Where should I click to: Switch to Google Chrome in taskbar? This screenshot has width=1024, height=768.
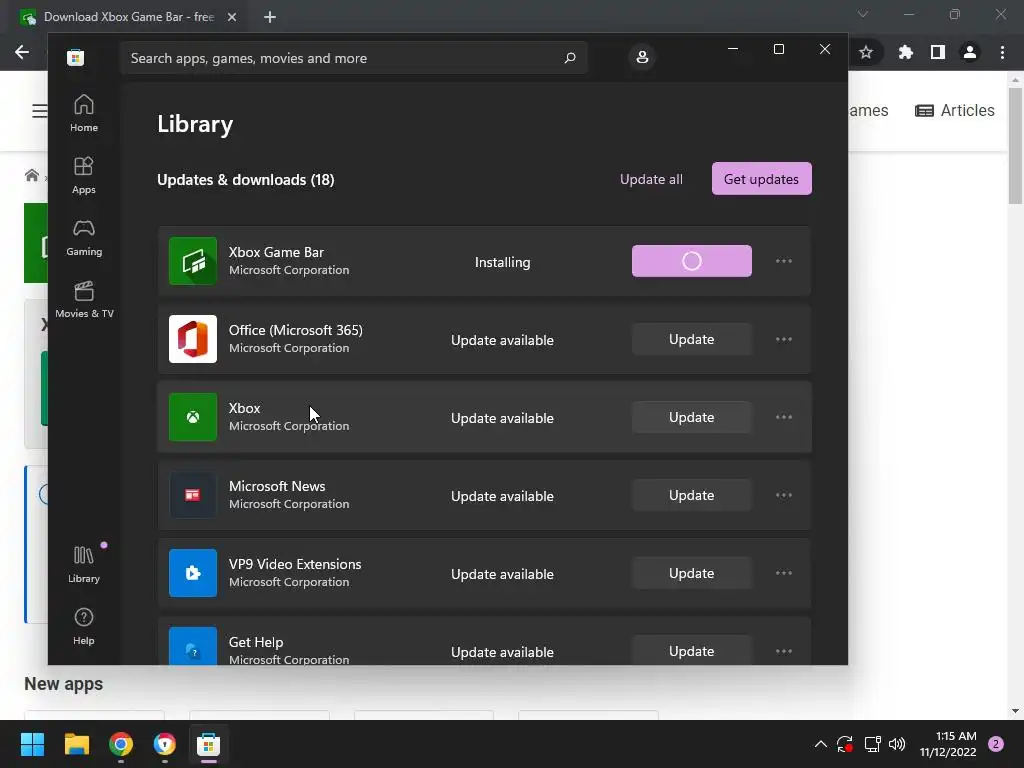pyautogui.click(x=121, y=744)
